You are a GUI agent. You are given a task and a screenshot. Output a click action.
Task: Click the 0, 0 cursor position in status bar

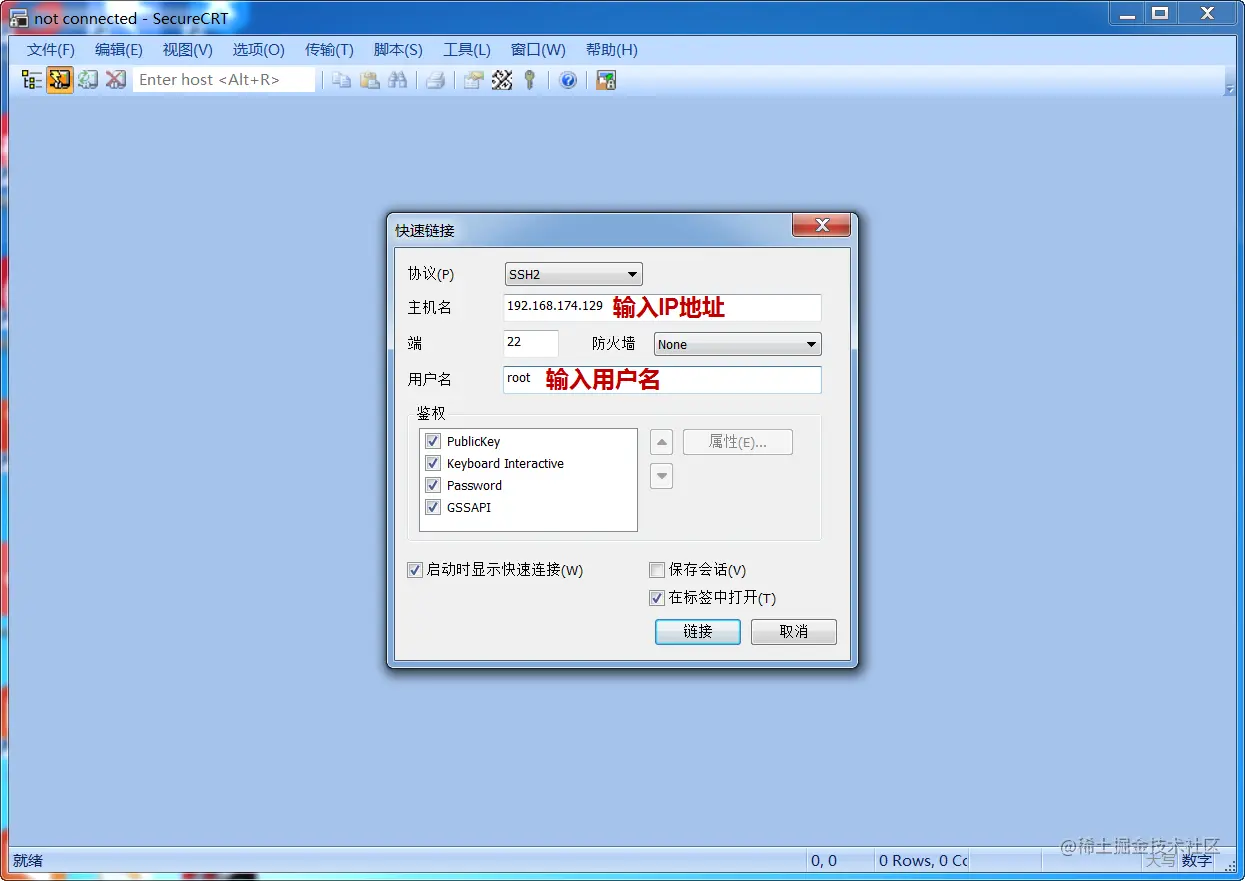coord(824,860)
